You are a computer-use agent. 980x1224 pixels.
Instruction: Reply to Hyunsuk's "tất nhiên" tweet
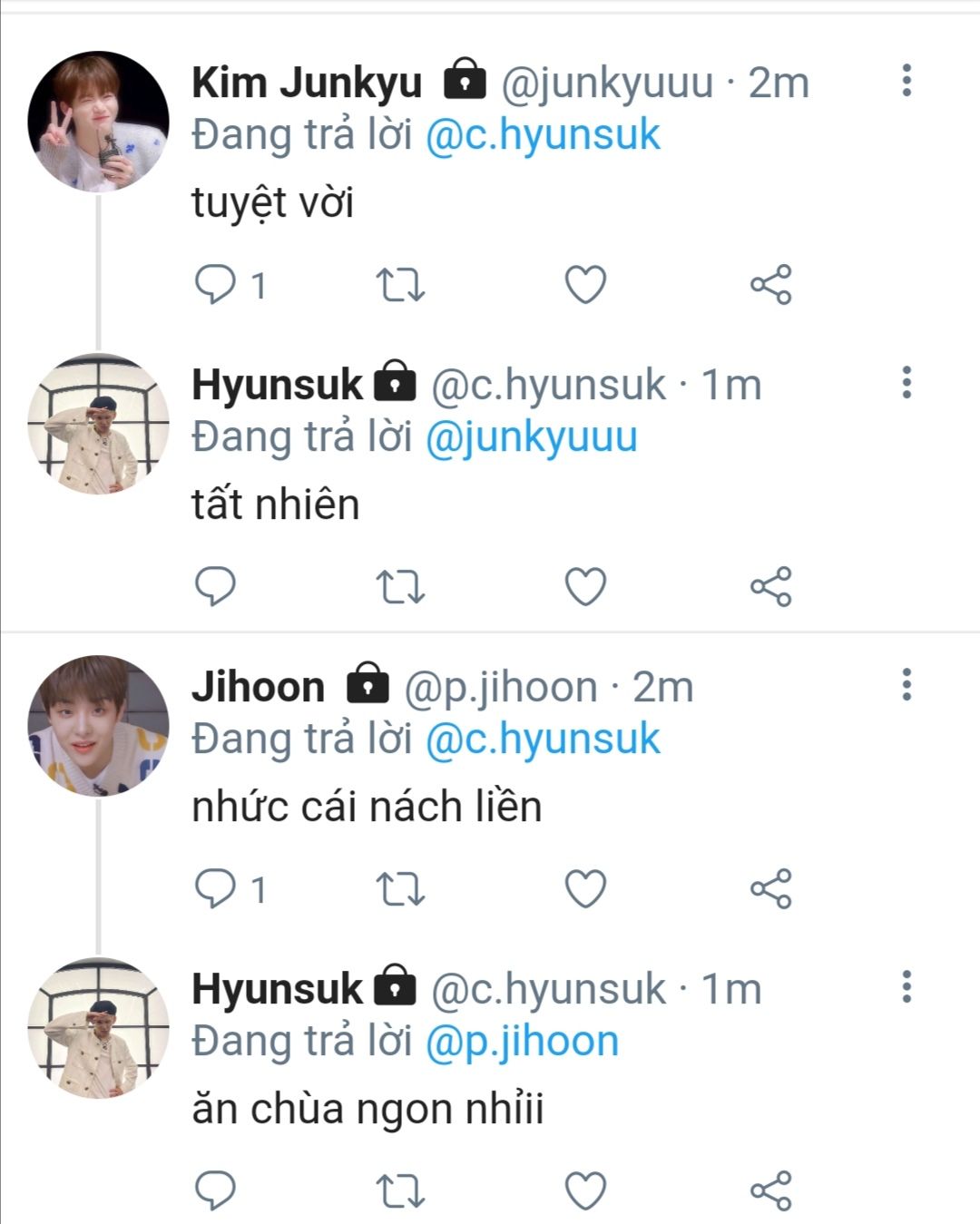point(215,586)
